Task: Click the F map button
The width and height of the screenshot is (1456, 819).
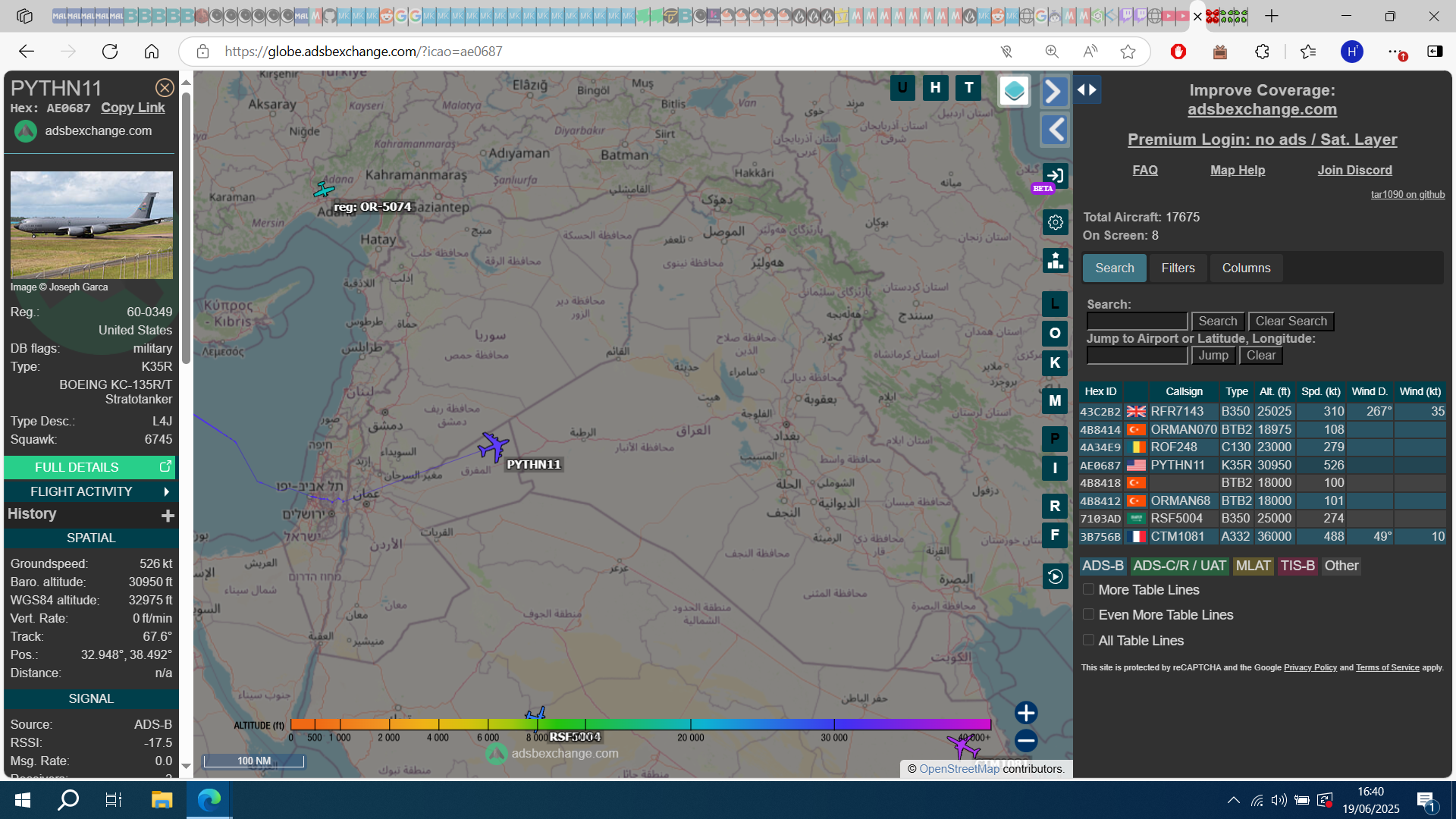Action: [x=1055, y=535]
